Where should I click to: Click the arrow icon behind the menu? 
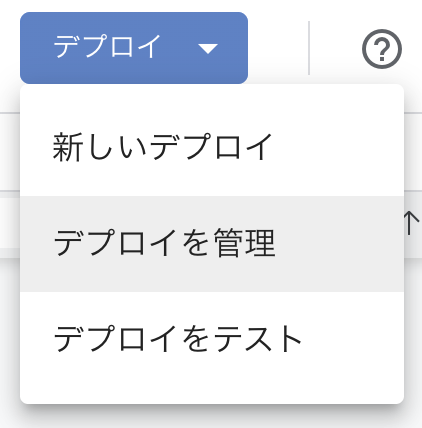point(411,223)
